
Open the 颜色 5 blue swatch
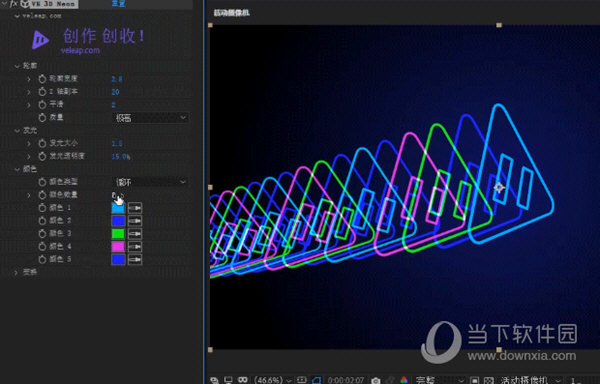tap(118, 260)
